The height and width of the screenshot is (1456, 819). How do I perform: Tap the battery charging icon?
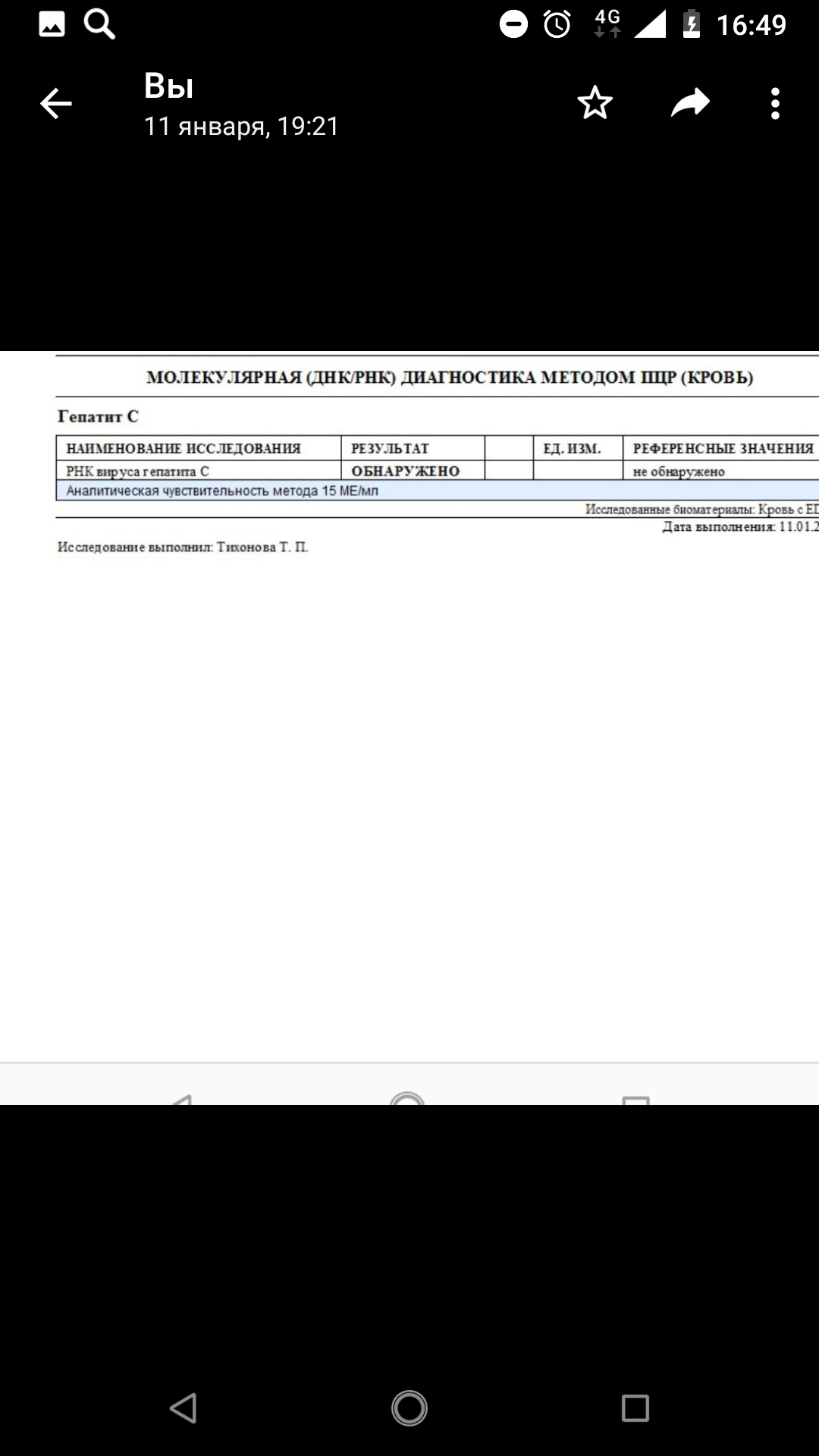click(691, 25)
